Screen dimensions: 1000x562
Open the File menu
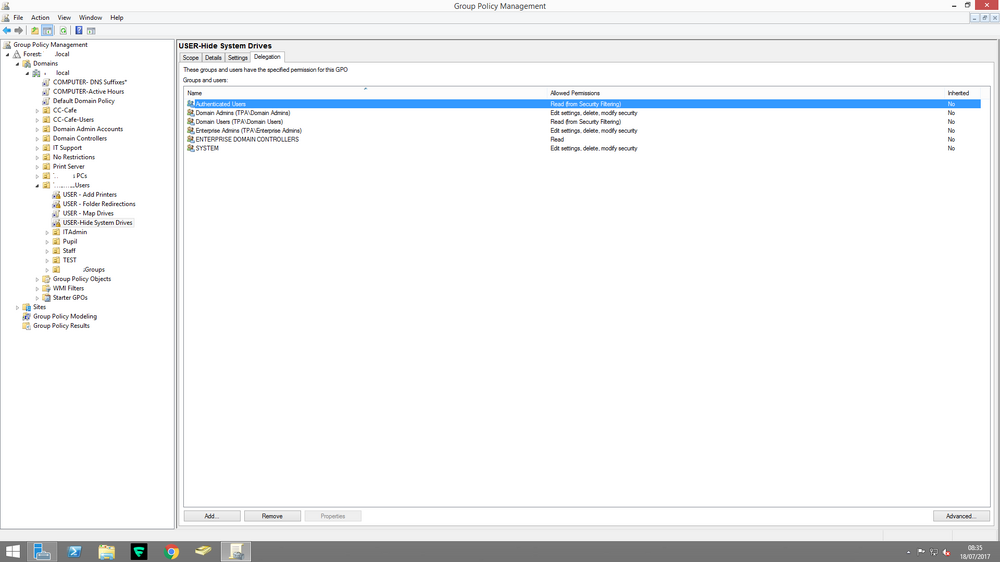click(x=18, y=18)
